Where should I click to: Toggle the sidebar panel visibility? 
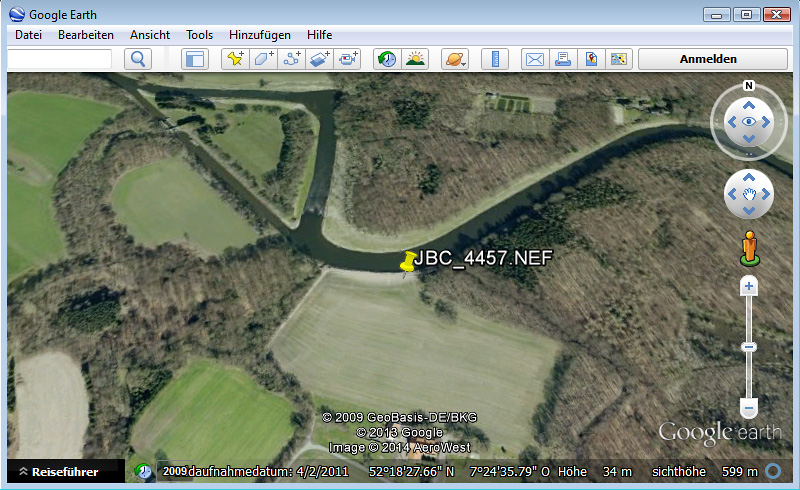point(193,59)
